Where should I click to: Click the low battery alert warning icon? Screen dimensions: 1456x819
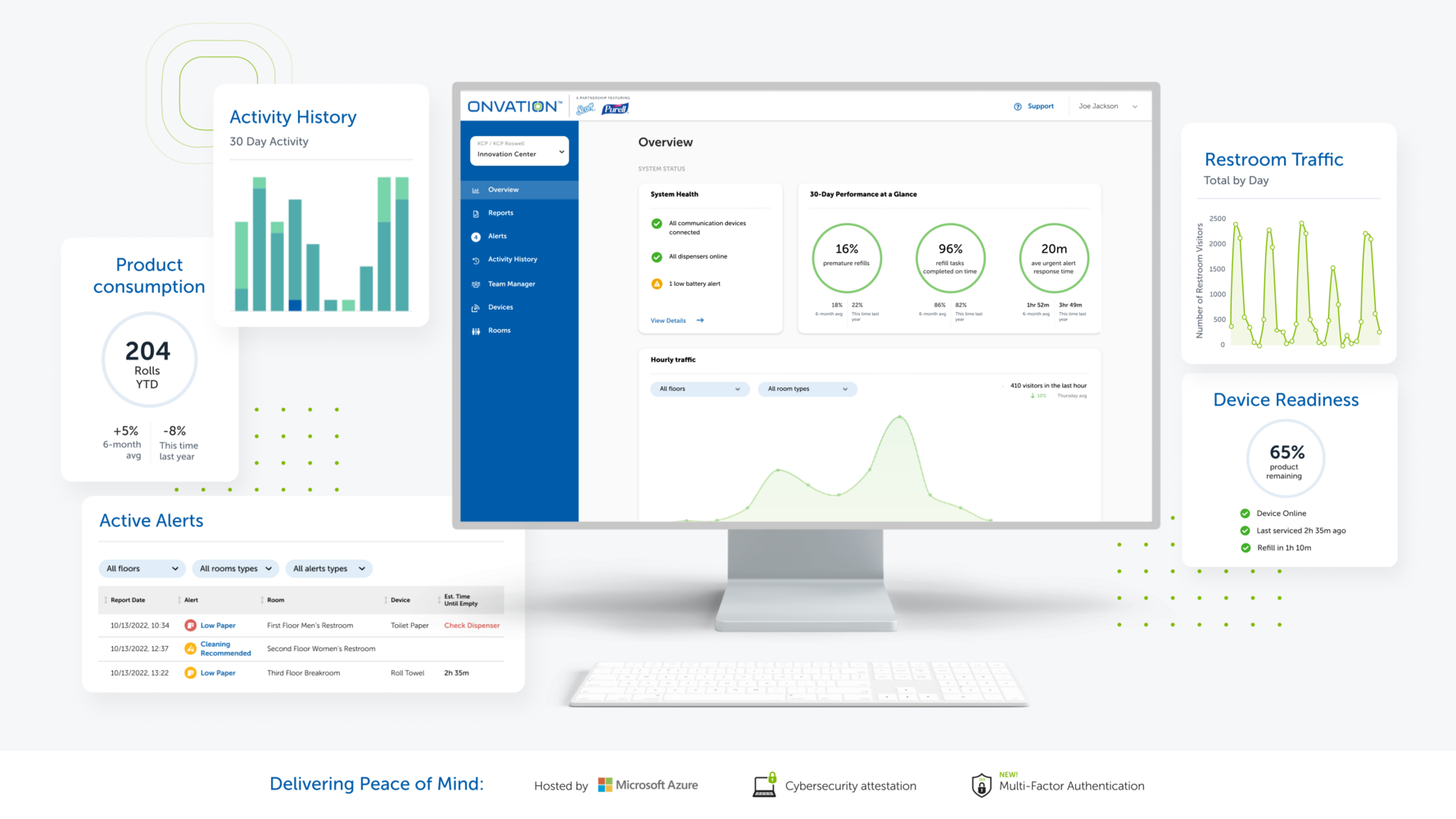(657, 284)
